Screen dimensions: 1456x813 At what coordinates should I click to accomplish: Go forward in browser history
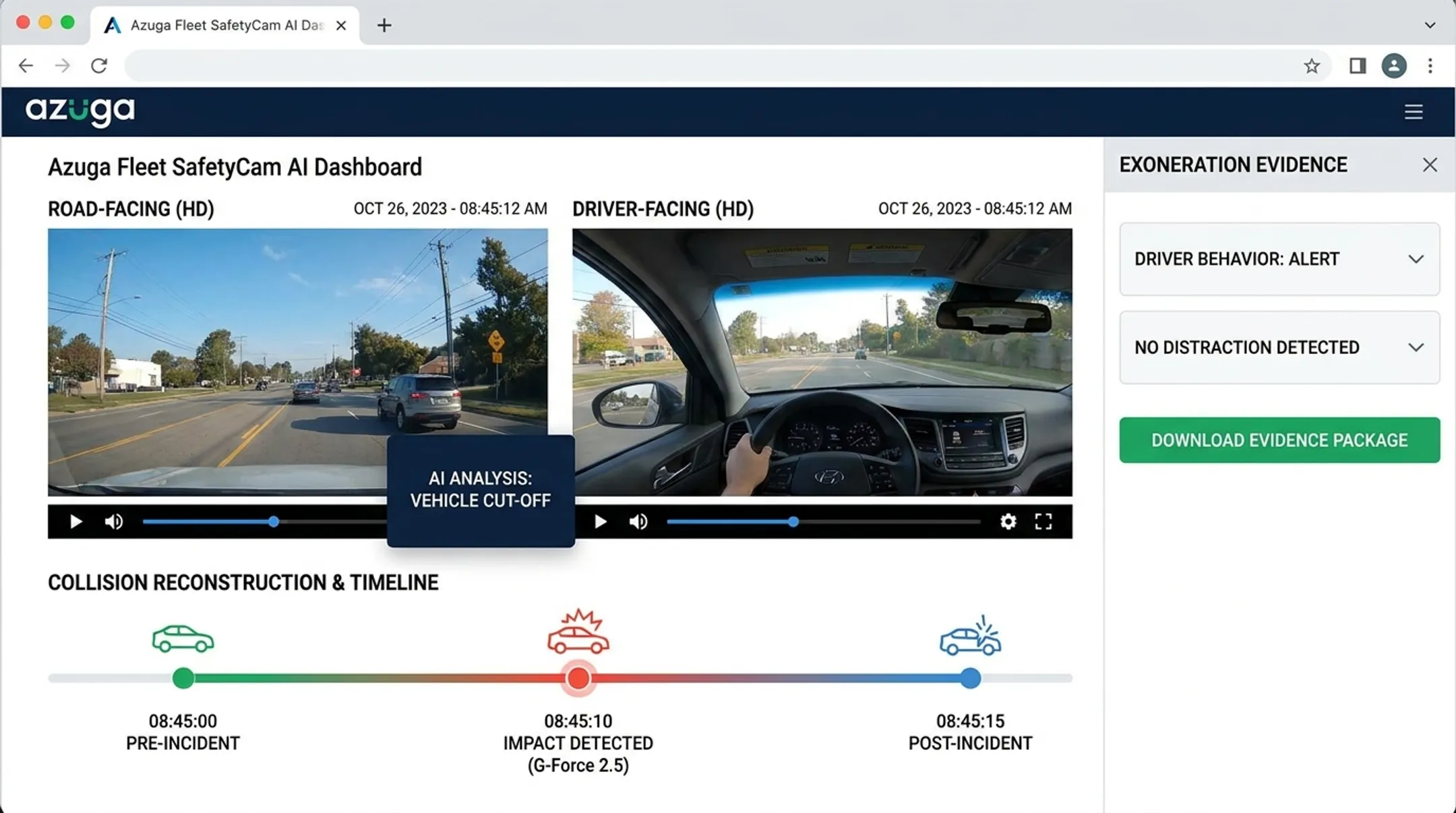[62, 65]
